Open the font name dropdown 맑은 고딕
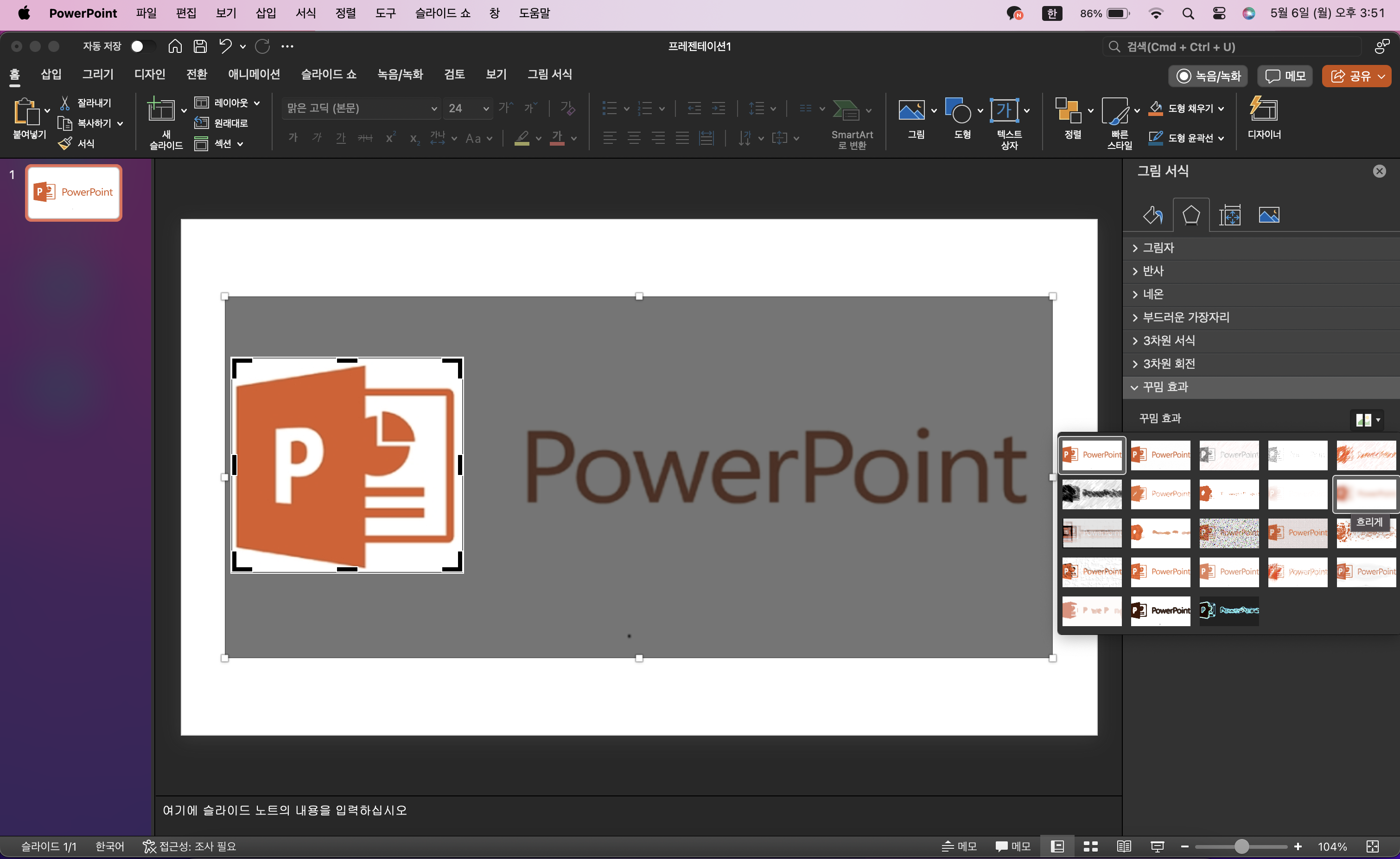 pyautogui.click(x=434, y=109)
